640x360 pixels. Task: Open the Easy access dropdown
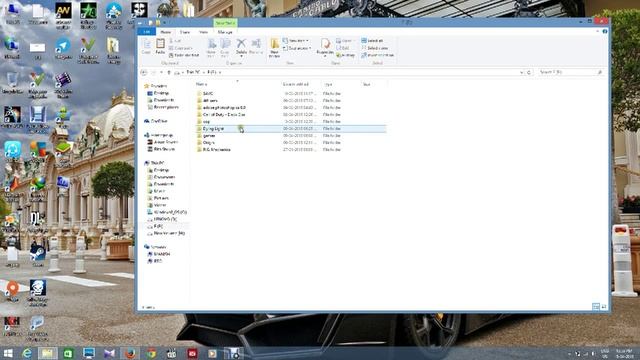(297, 48)
